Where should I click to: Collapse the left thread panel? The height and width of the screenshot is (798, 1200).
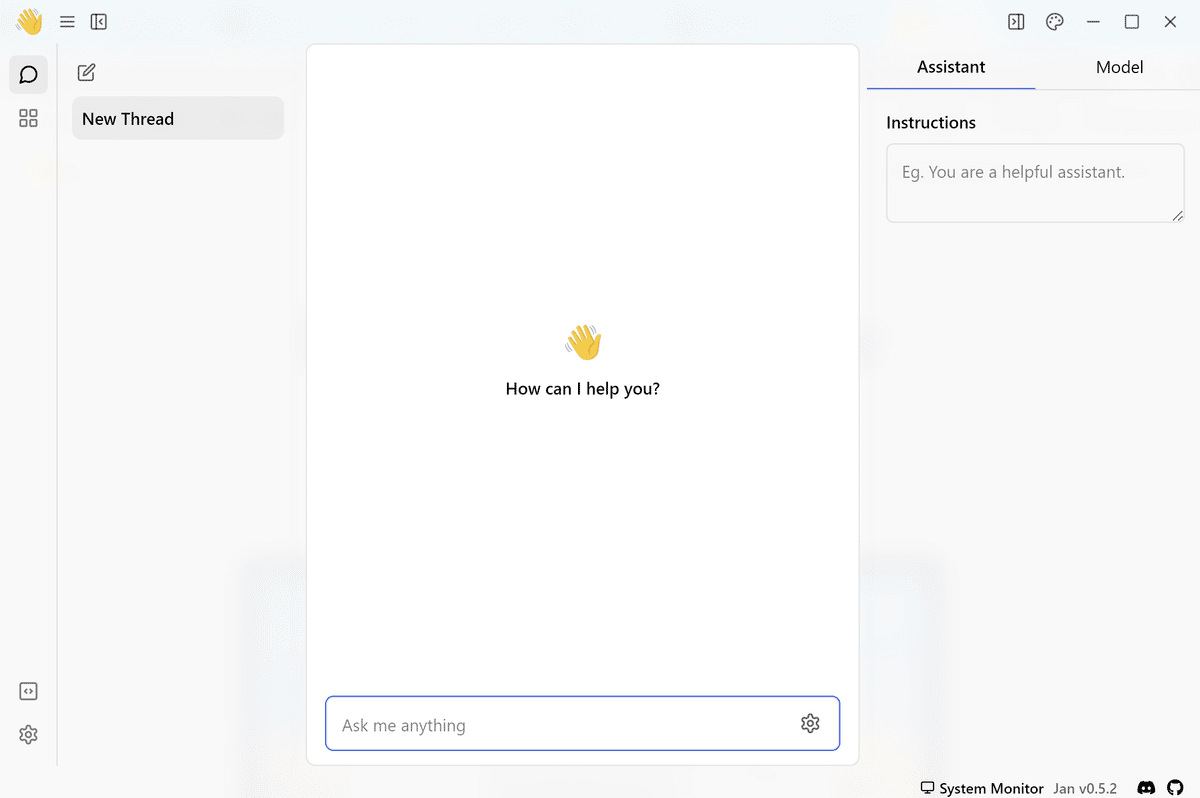click(x=98, y=22)
